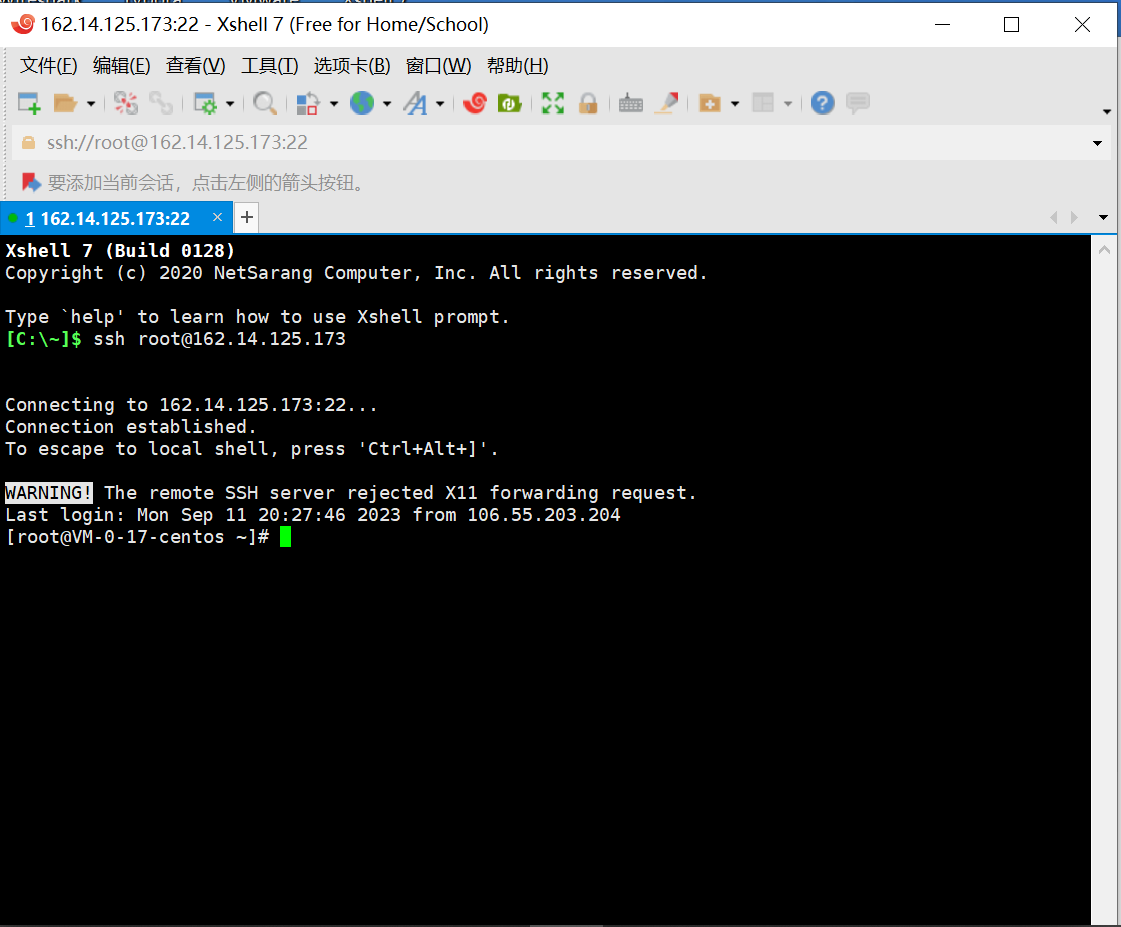The height and width of the screenshot is (927, 1121).
Task: Open the 选项卡(B) menu
Action: coord(352,66)
